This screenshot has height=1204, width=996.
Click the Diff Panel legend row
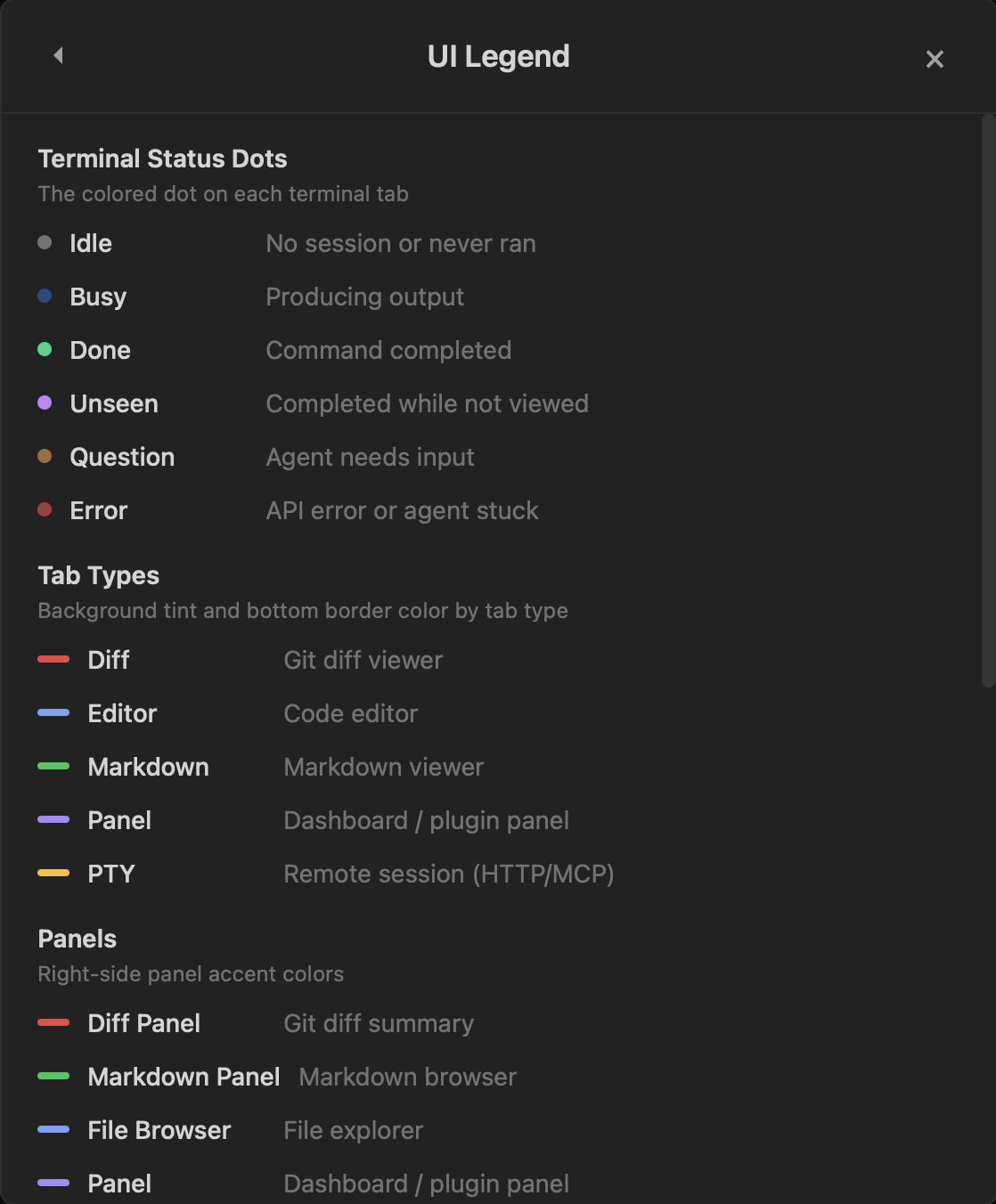coord(143,1023)
